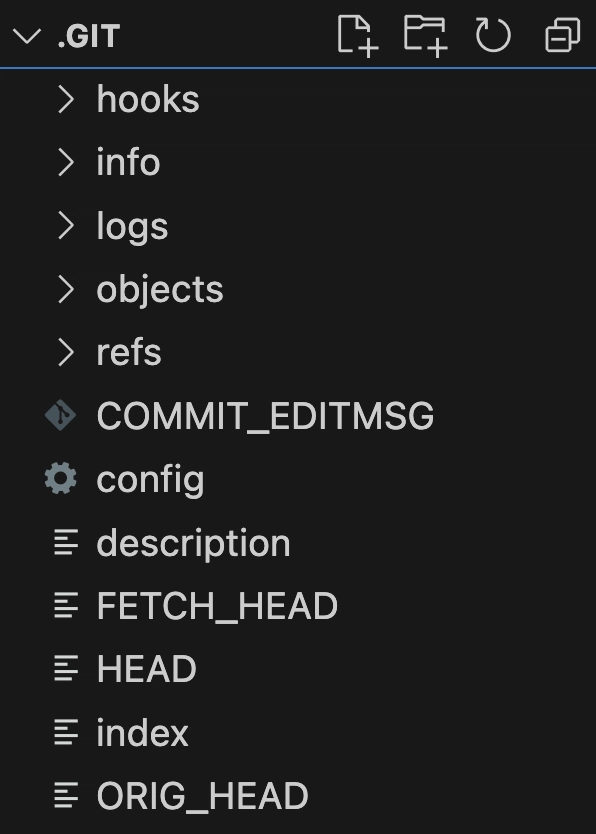Refresh the explorer with the reload icon

pos(493,35)
